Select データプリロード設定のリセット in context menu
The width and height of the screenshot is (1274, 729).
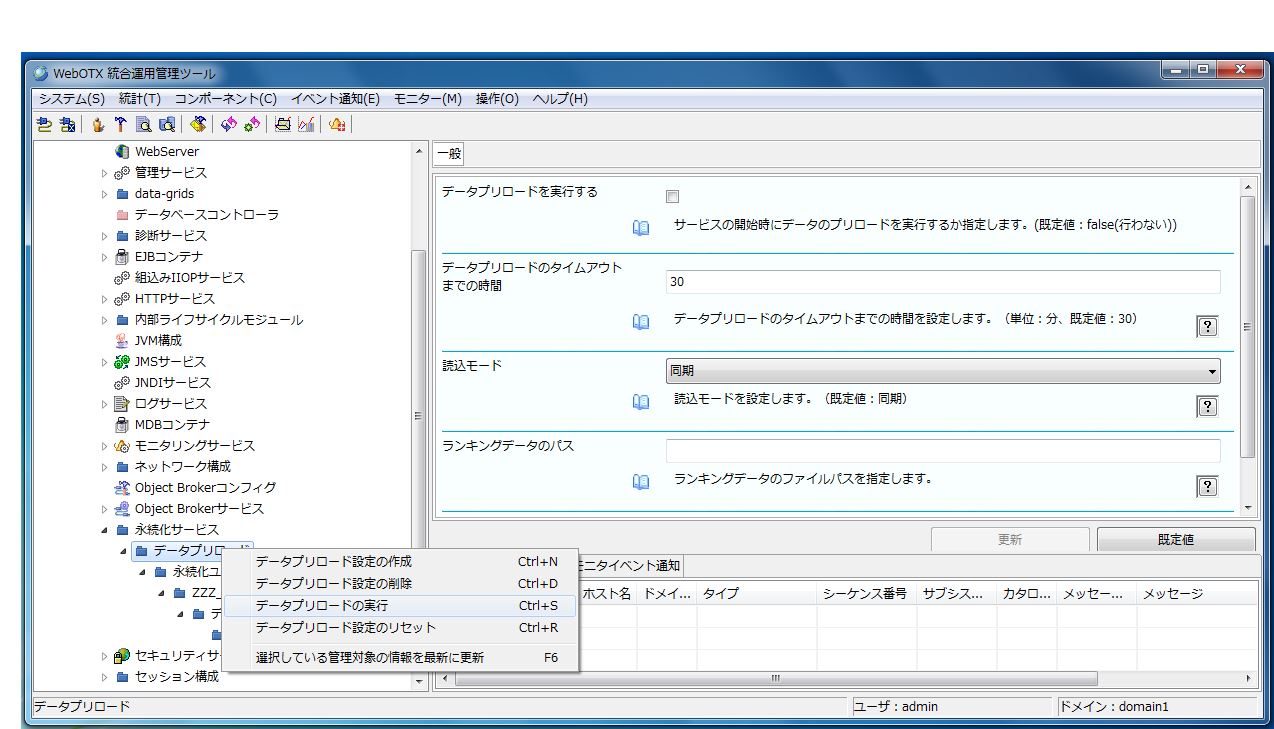click(x=346, y=628)
